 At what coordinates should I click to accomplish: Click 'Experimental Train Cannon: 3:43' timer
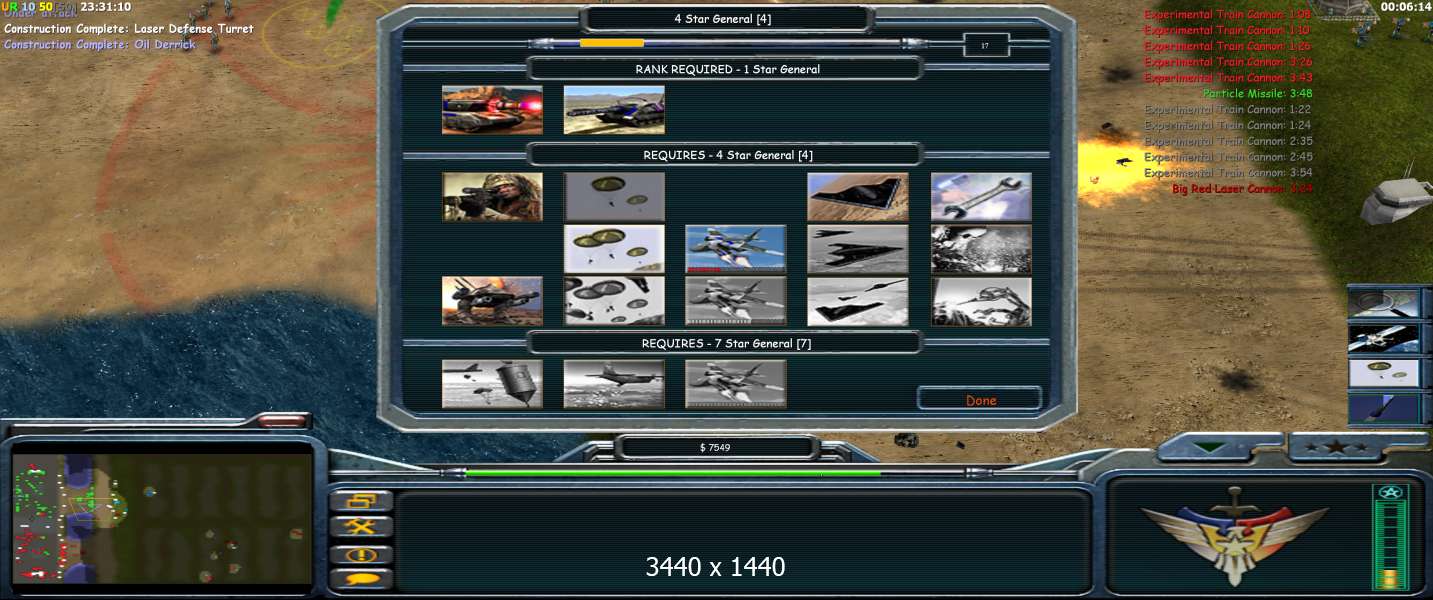[x=1228, y=78]
